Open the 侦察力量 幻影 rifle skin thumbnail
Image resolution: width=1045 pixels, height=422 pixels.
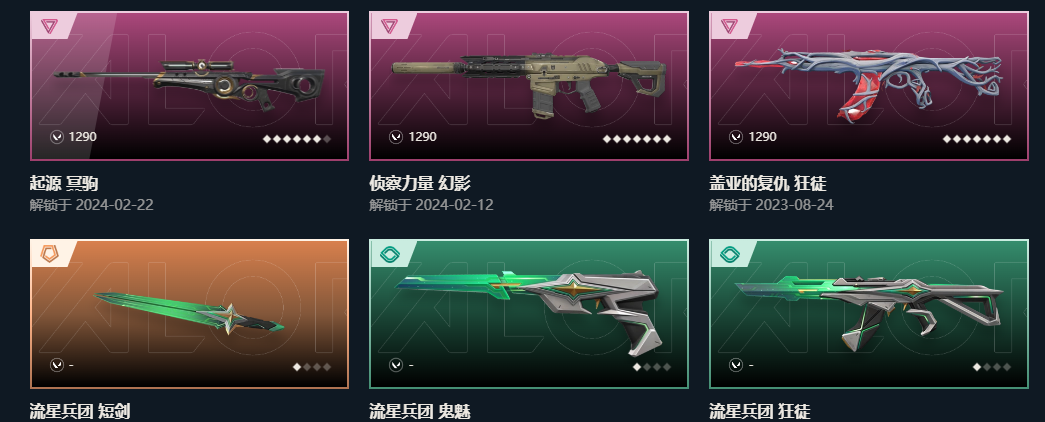pyautogui.click(x=528, y=85)
